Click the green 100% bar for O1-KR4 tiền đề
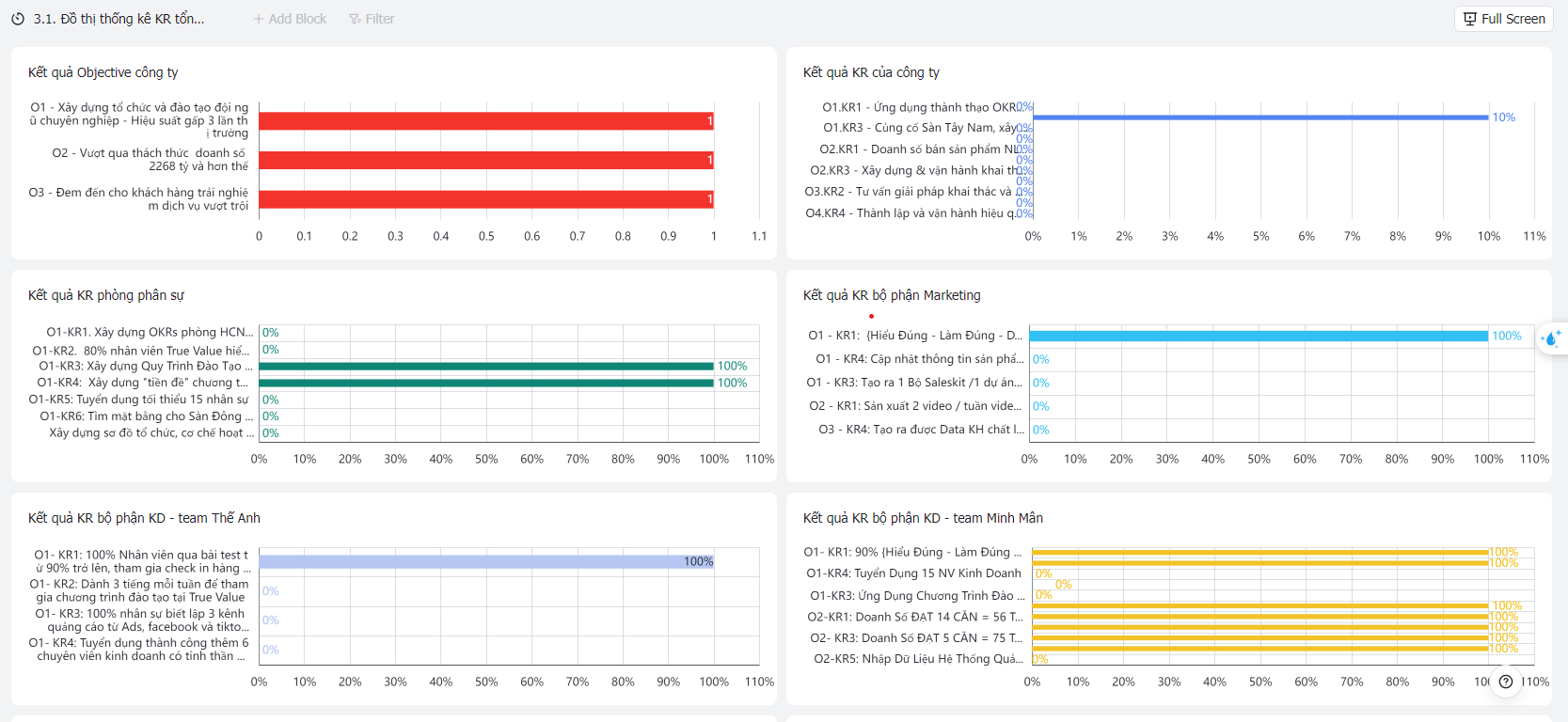The image size is (1568, 722). coord(486,384)
